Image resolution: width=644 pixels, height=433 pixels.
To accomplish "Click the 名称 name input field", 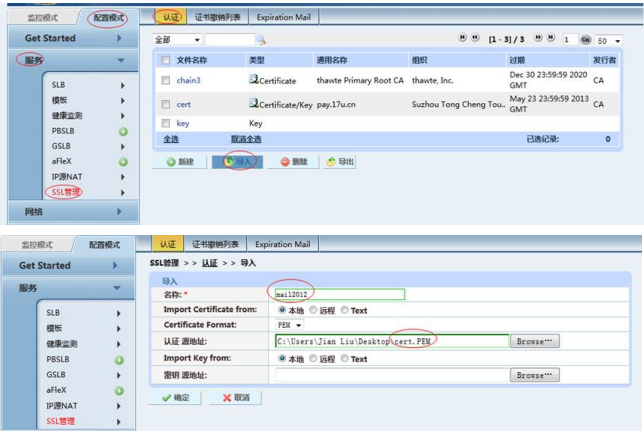I will [340, 294].
